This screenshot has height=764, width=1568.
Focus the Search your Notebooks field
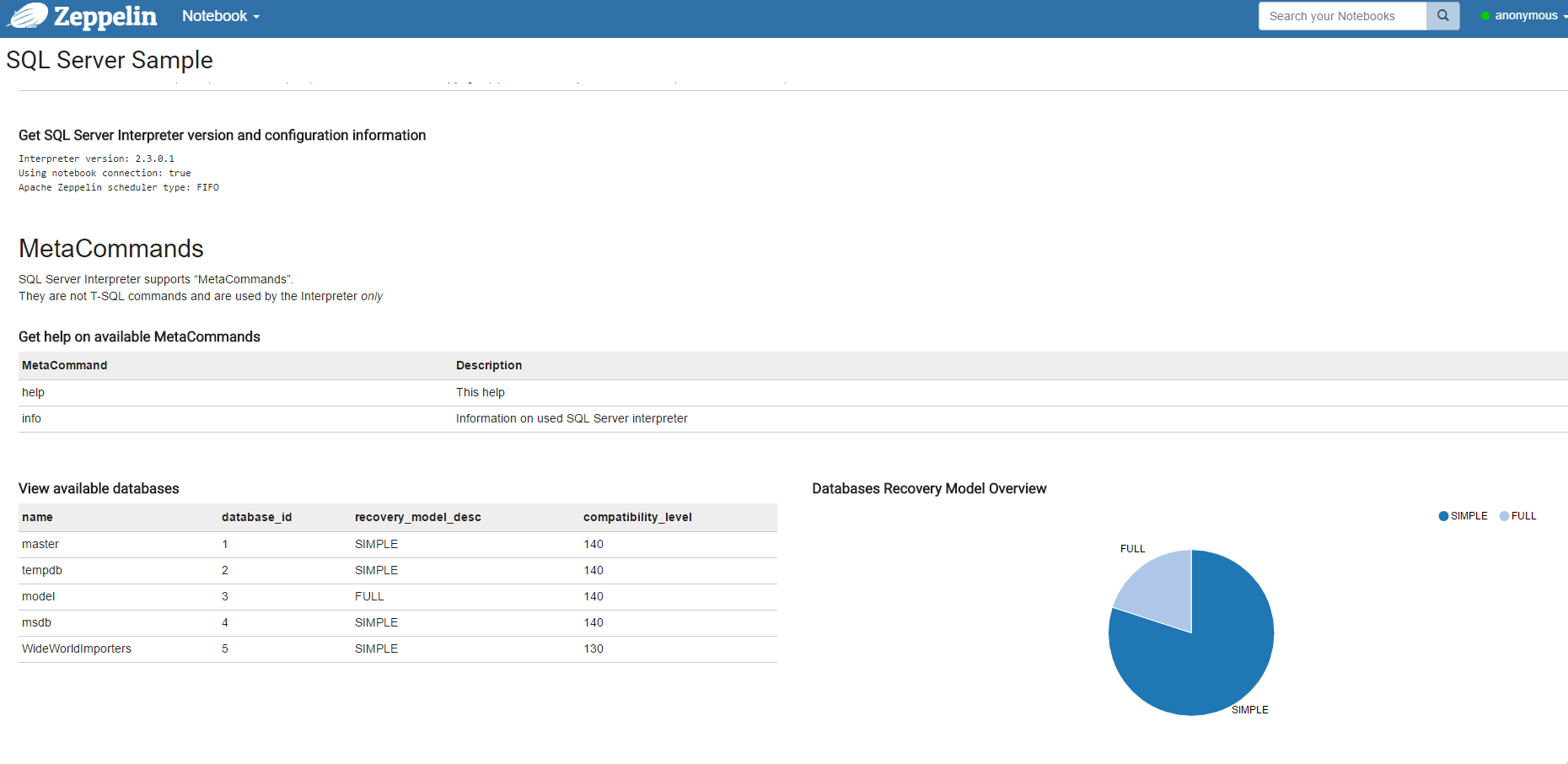(1341, 16)
